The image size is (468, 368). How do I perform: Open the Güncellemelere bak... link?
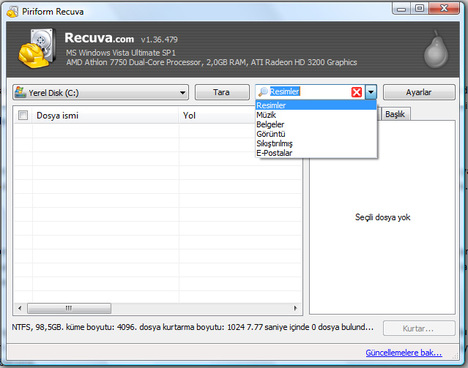(x=404, y=353)
